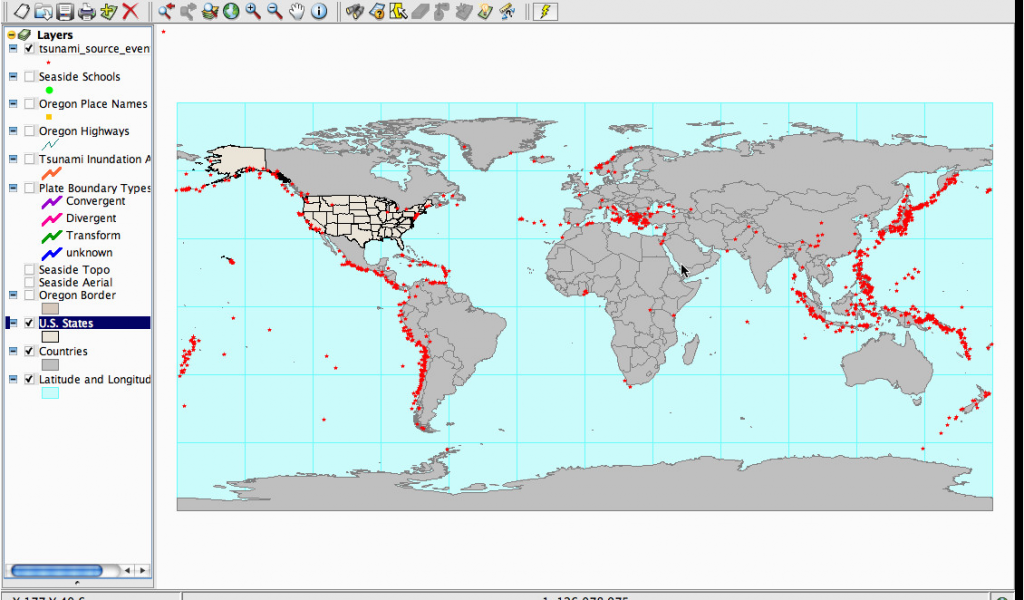
Task: Click the greyed eraser Clear Selection icon
Action: (x=420, y=11)
